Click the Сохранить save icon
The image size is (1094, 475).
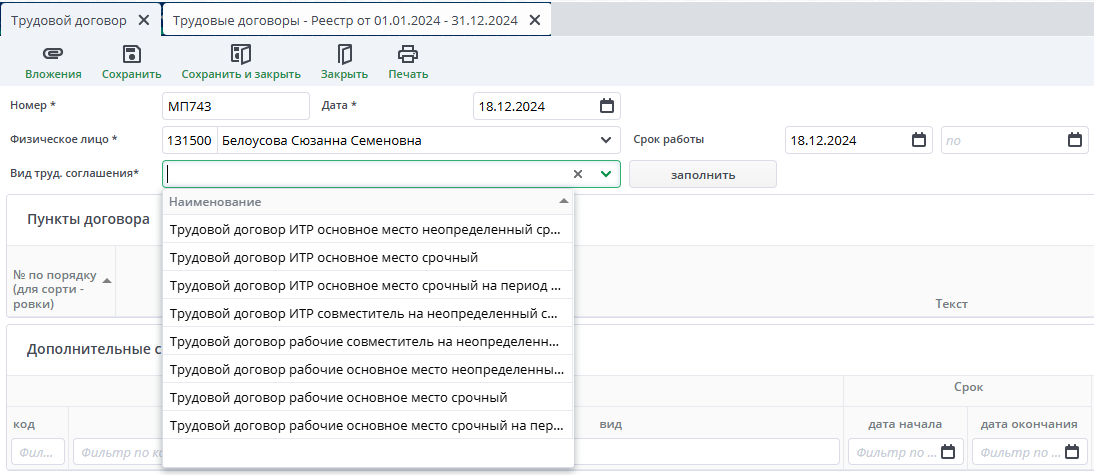coord(131,55)
